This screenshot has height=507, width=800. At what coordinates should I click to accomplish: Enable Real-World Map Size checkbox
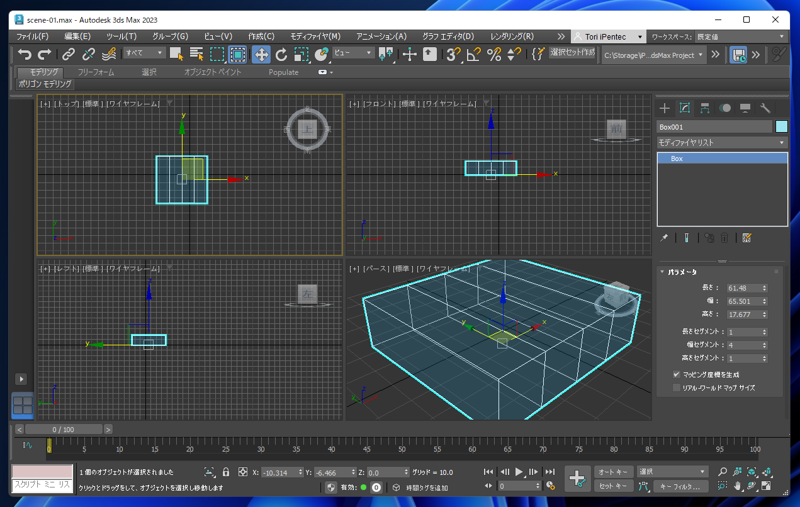[x=677, y=388]
